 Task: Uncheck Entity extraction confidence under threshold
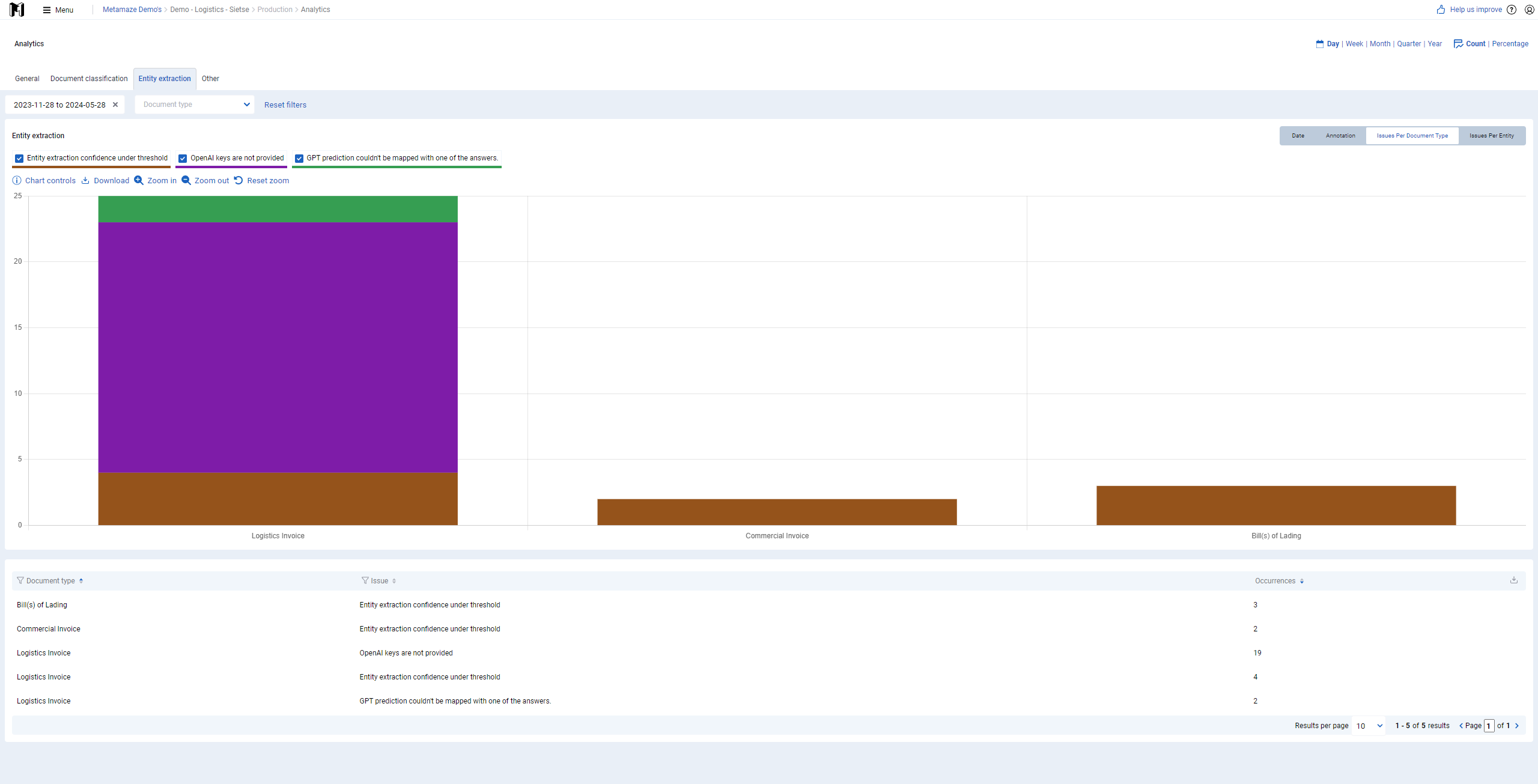click(19, 159)
